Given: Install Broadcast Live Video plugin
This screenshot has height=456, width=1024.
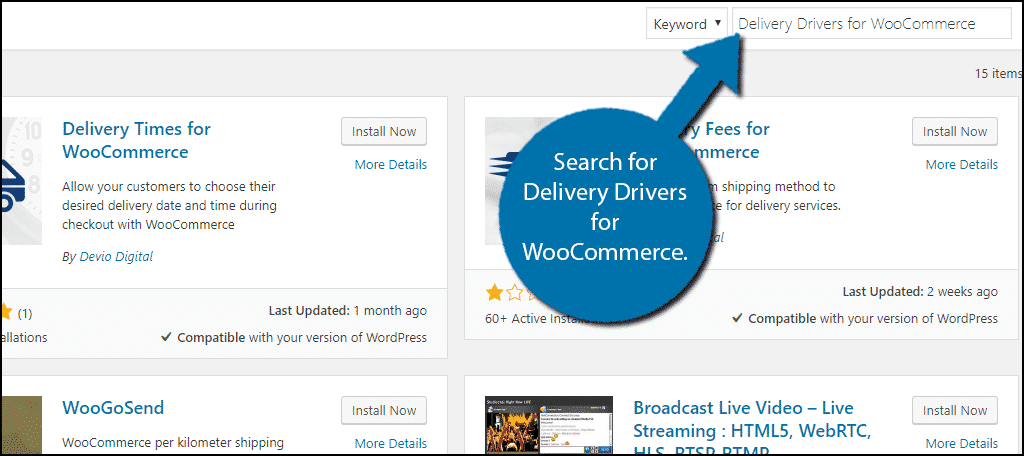Looking at the screenshot, I should point(955,410).
